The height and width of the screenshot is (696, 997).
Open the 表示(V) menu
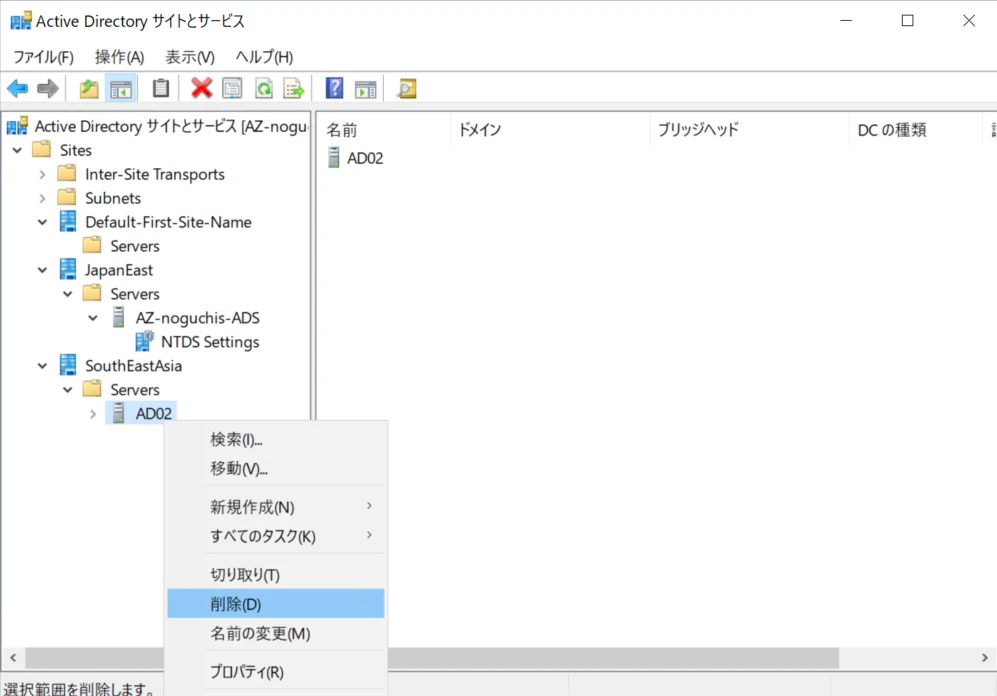tap(190, 57)
